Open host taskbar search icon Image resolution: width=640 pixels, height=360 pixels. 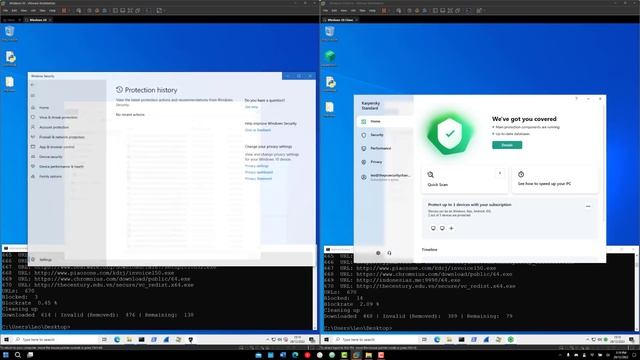pyautogui.click(x=18, y=355)
